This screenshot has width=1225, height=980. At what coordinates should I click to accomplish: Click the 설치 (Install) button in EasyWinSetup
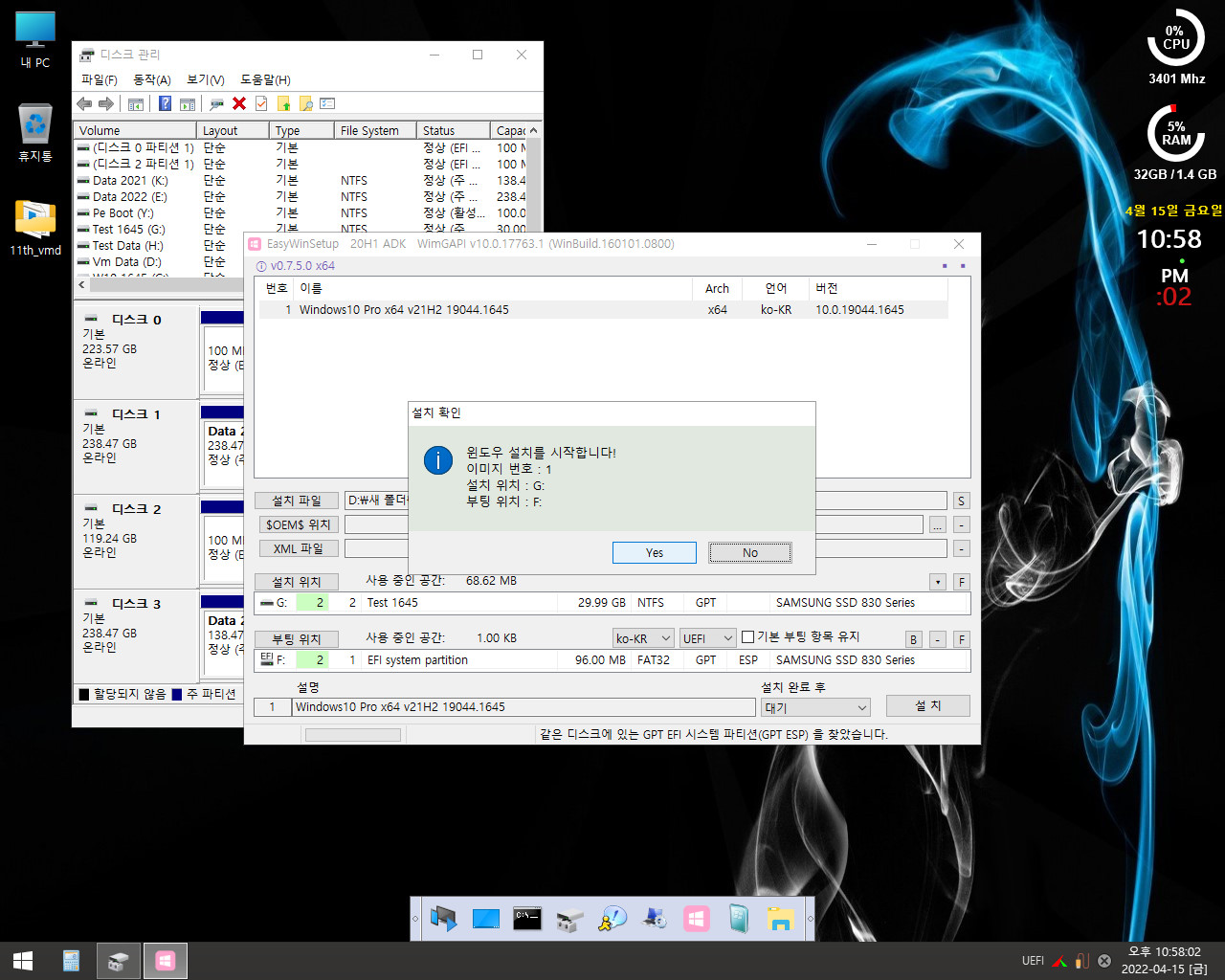coord(928,705)
